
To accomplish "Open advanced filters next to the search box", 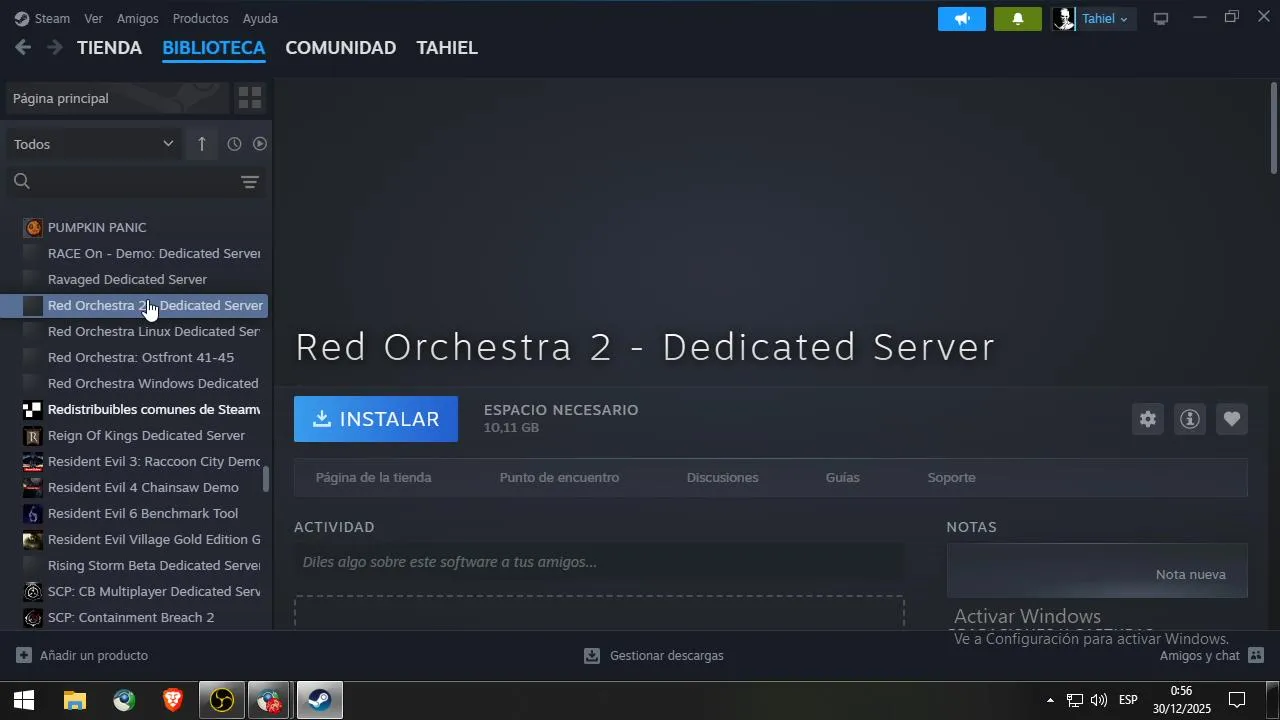I will coord(250,182).
